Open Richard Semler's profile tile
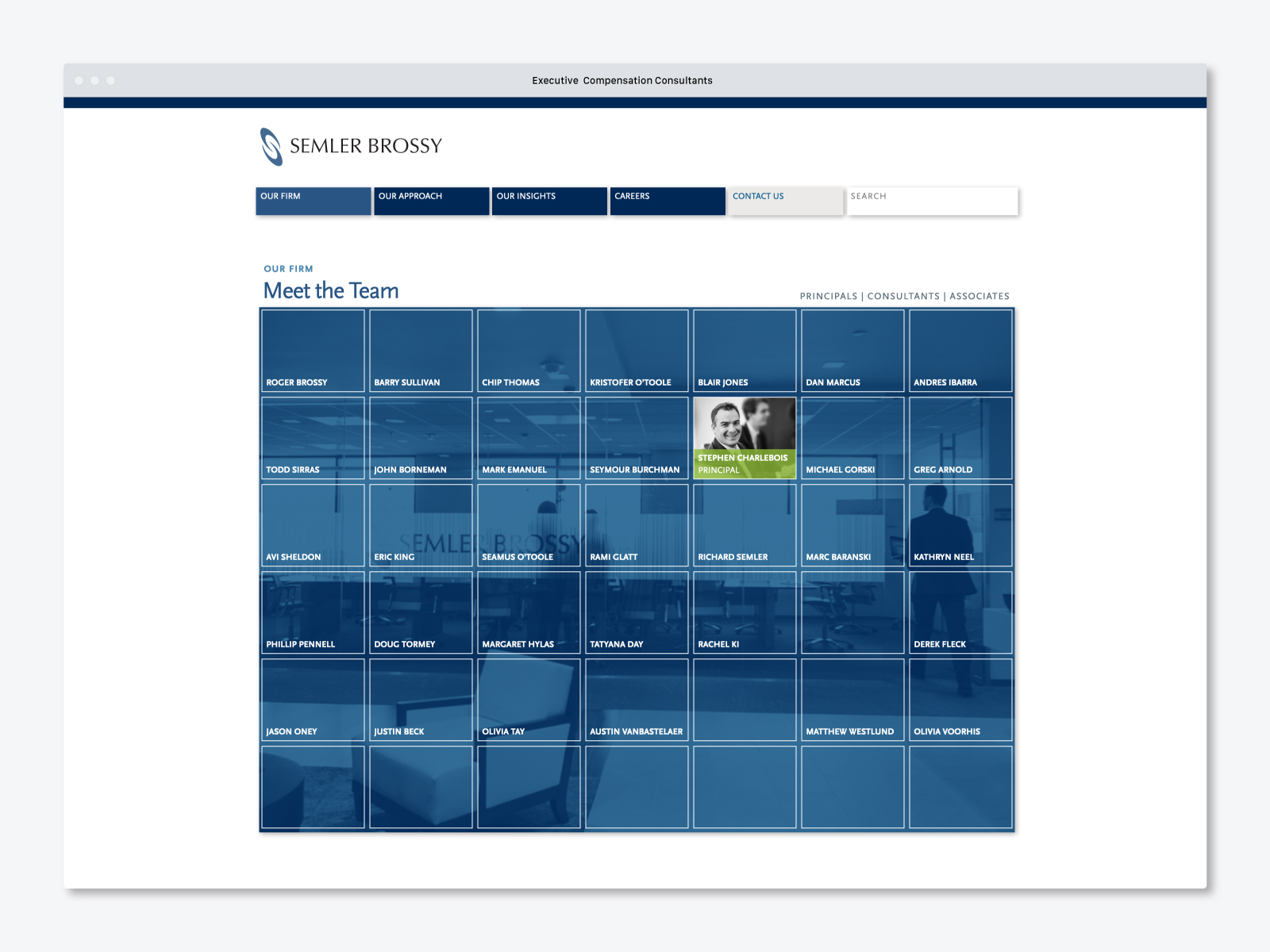 pyautogui.click(x=745, y=525)
